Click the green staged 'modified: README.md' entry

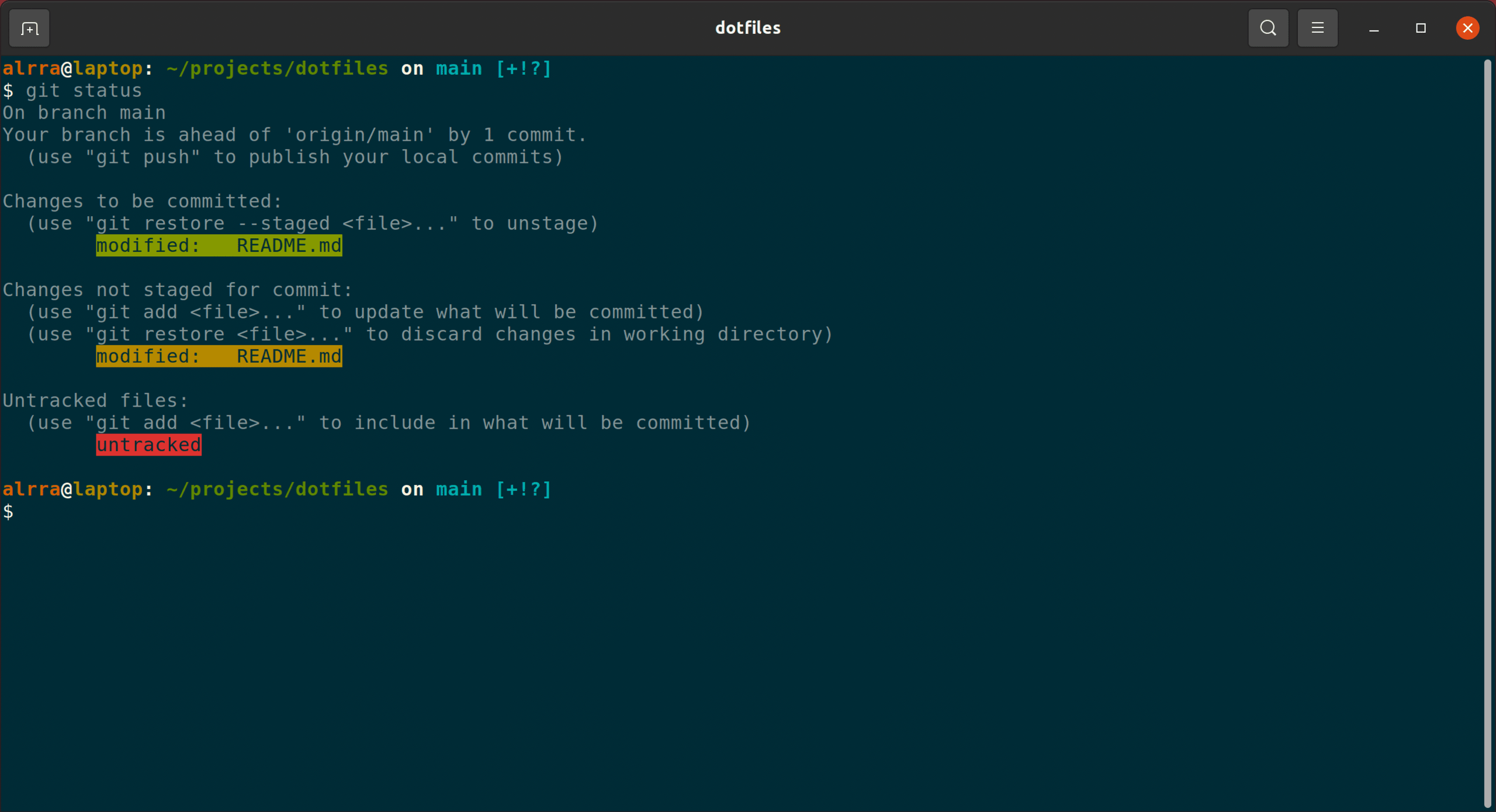[219, 246]
